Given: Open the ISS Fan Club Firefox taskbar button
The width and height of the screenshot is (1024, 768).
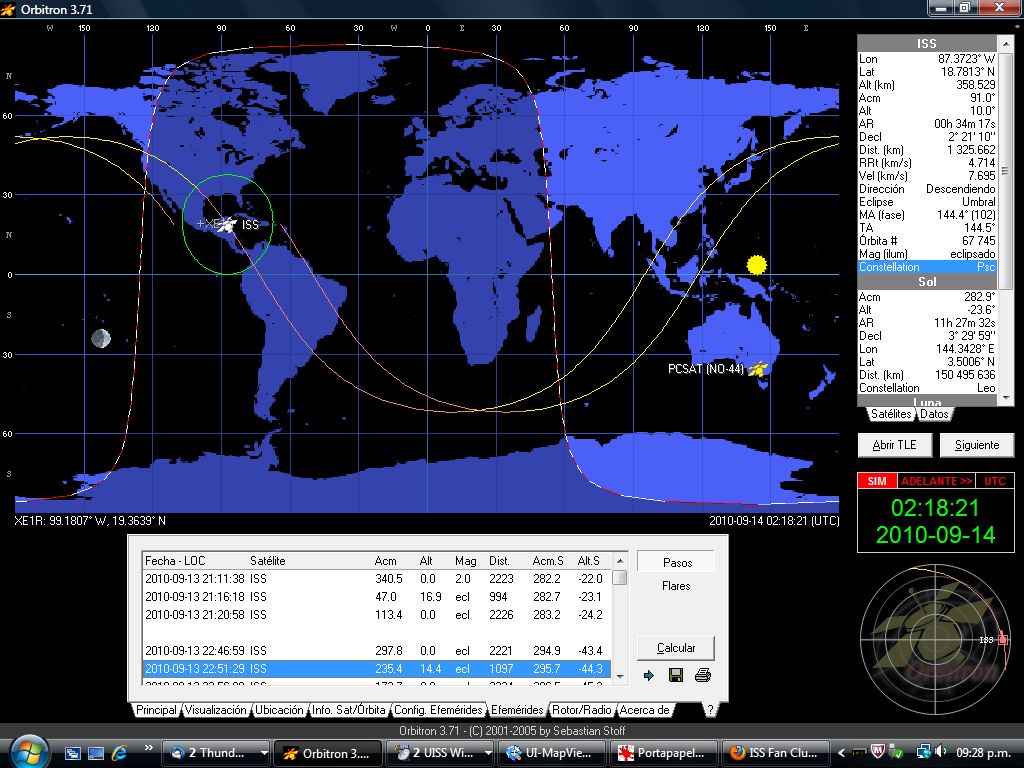Looking at the screenshot, I should (776, 753).
